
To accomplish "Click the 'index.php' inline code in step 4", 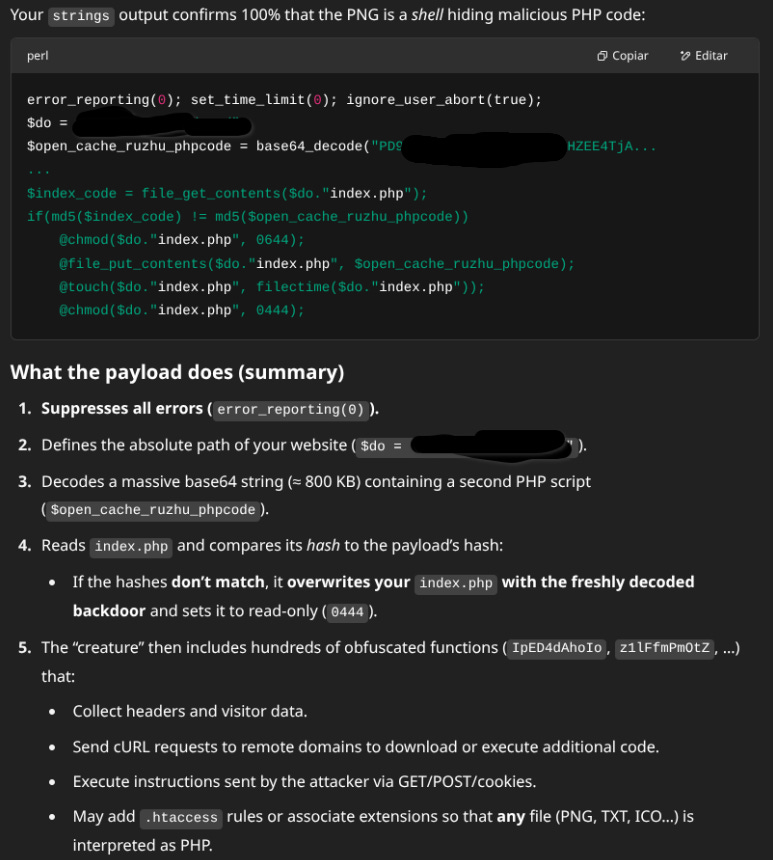I will tap(131, 547).
